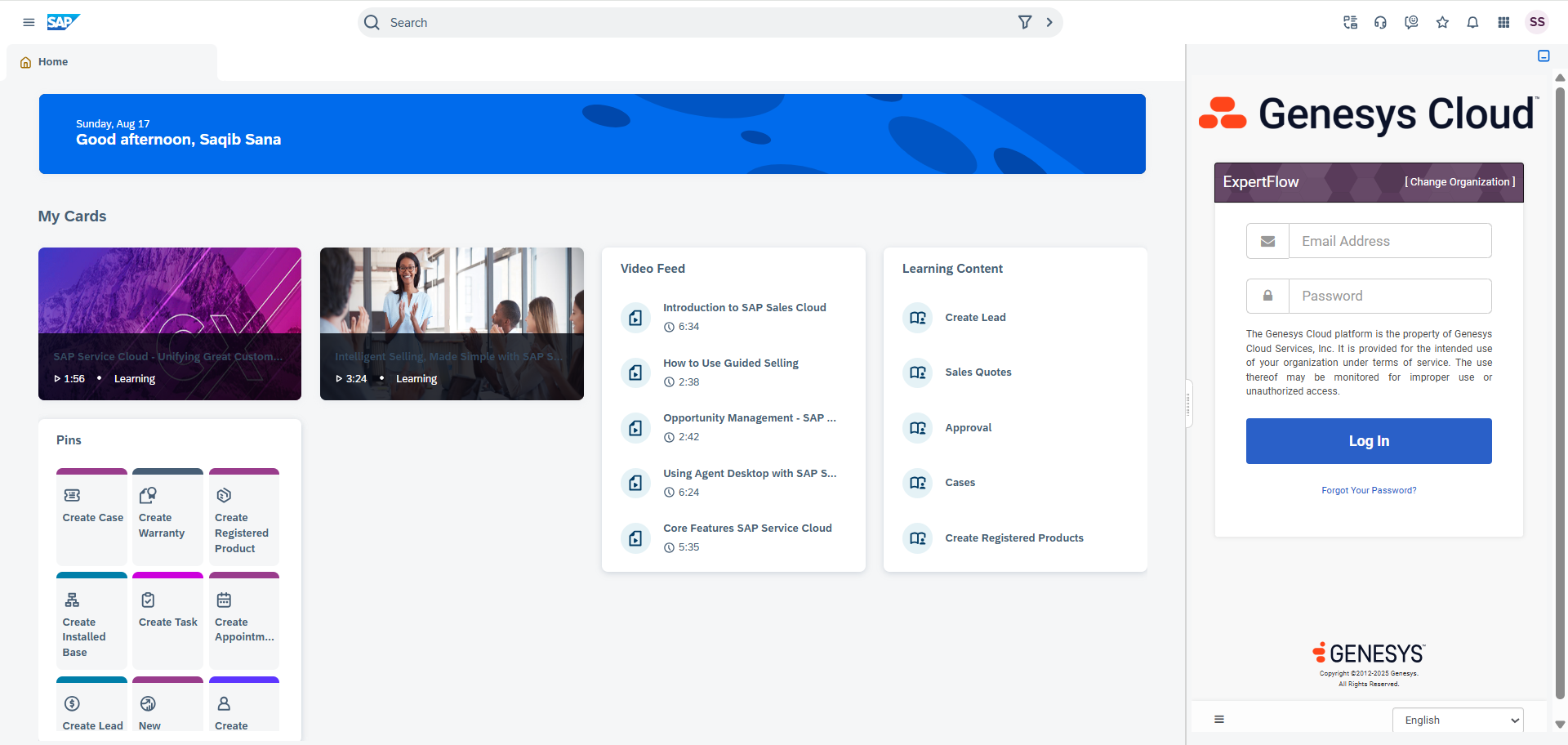Expand the search bar arrow chevron
The width and height of the screenshot is (1568, 745).
tap(1049, 22)
